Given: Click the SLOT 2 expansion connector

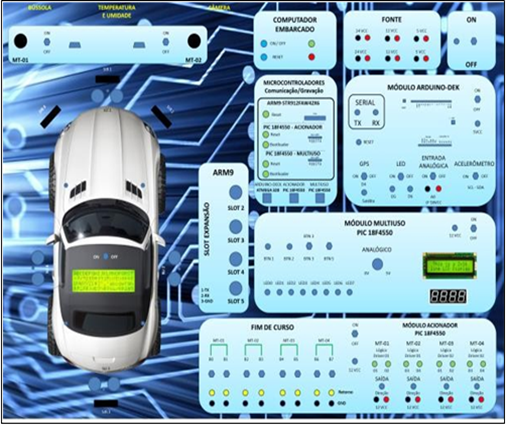Looking at the screenshot, I should 236,192.
